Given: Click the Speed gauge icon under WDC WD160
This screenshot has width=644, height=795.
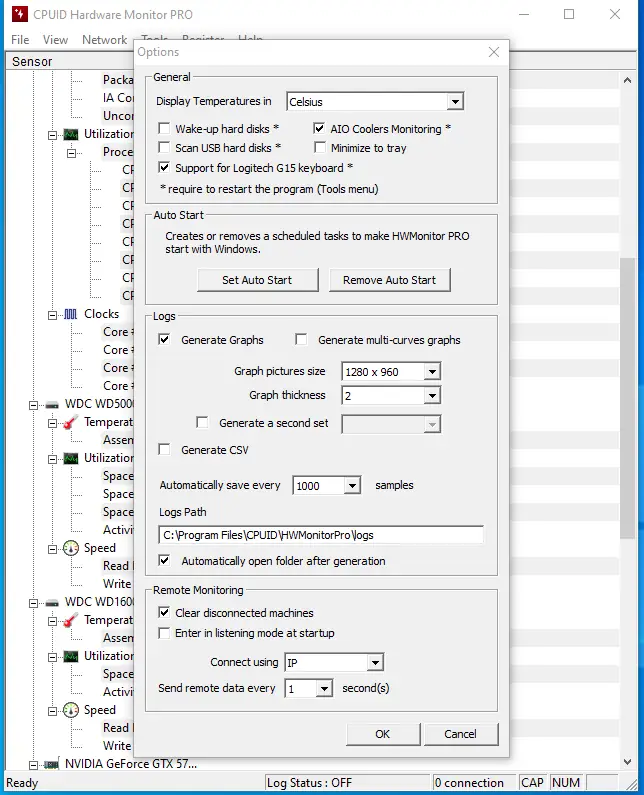Looking at the screenshot, I should pos(71,710).
